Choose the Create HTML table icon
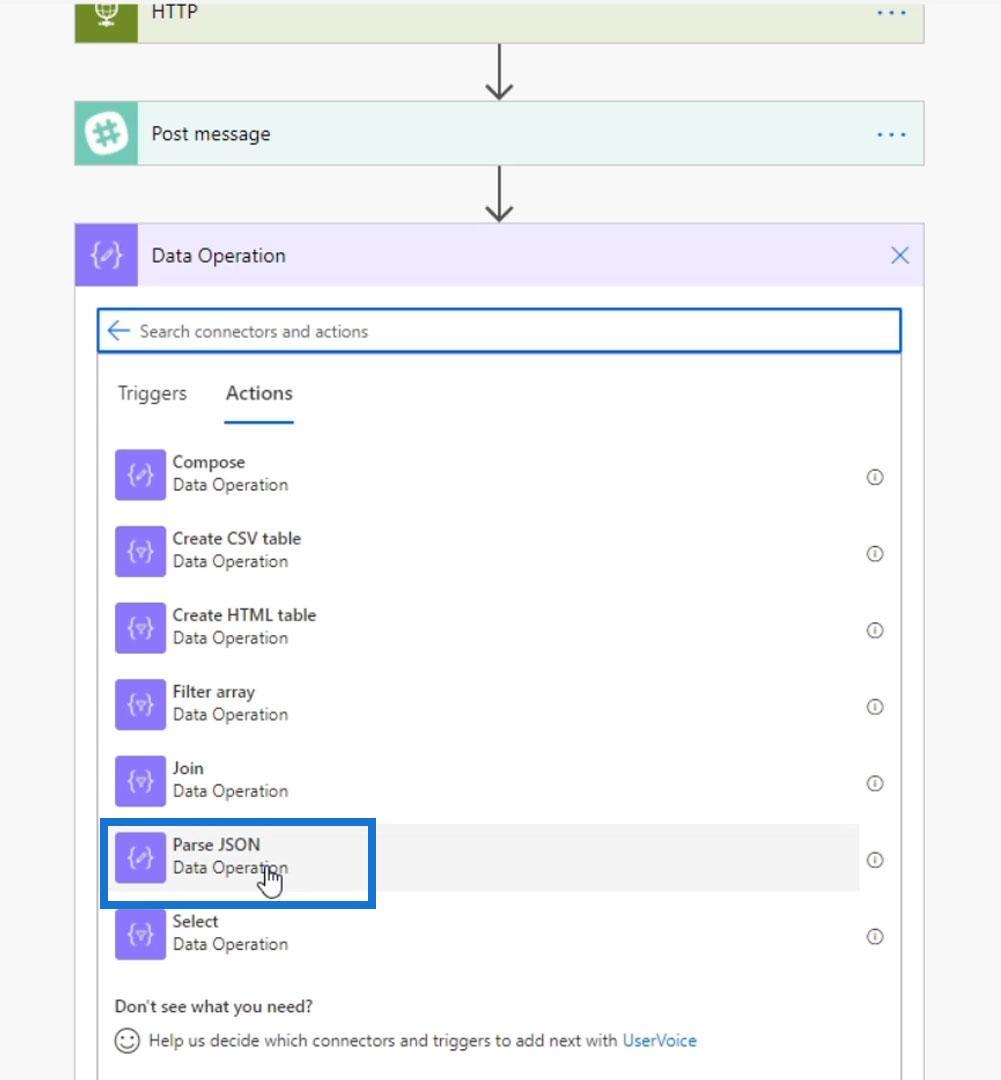 pos(141,627)
